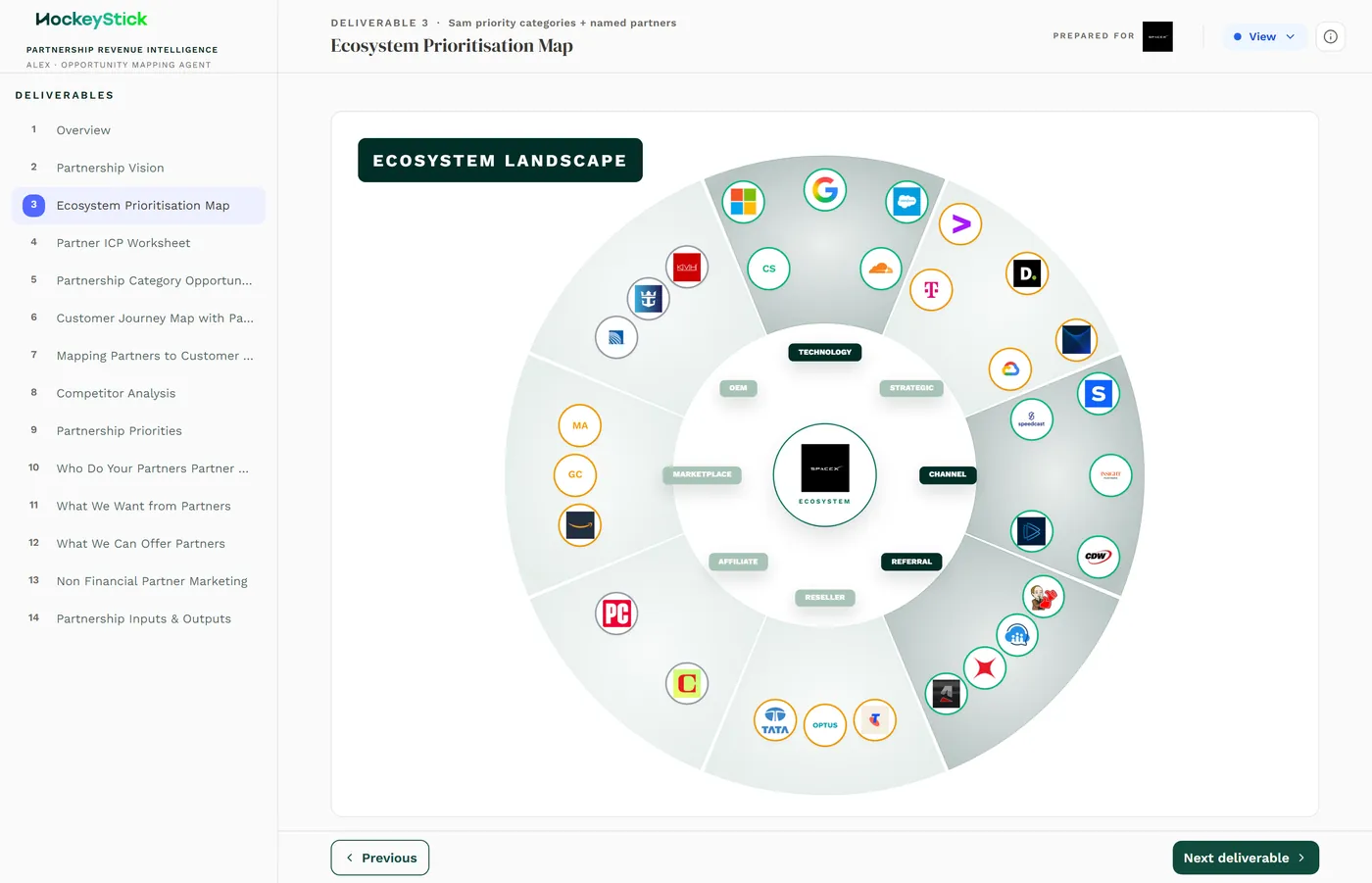Open Mapping Partners to Customer item
Screen dimensions: 1372x883
pyautogui.click(x=139, y=356)
